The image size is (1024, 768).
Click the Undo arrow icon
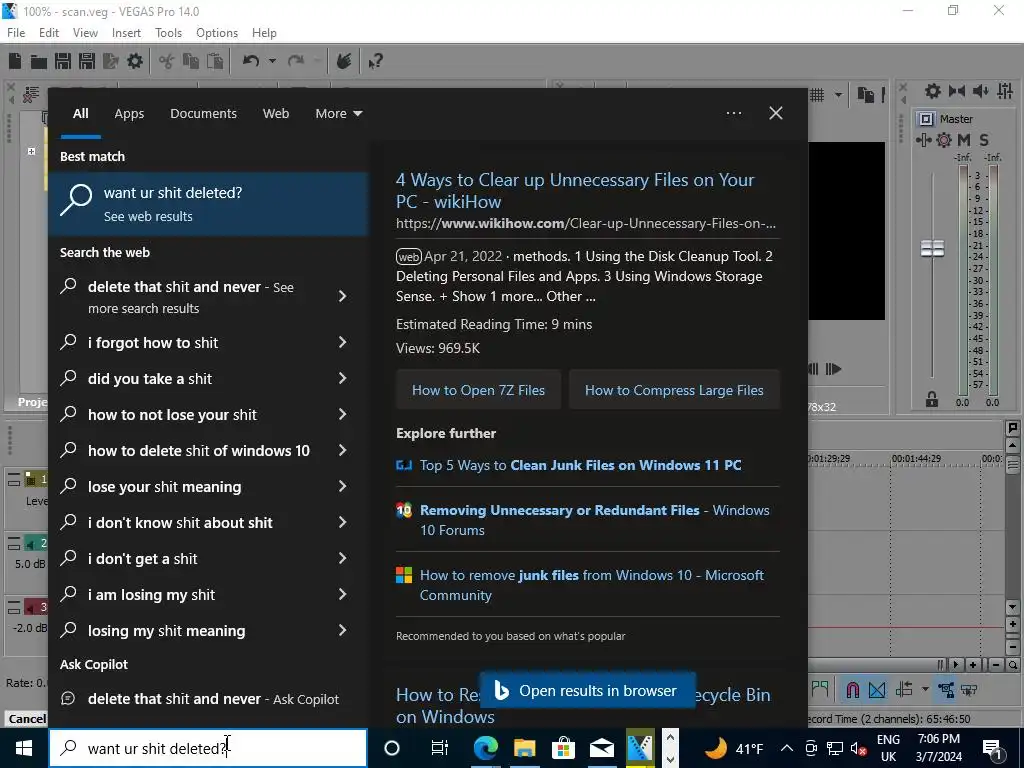pos(251,61)
